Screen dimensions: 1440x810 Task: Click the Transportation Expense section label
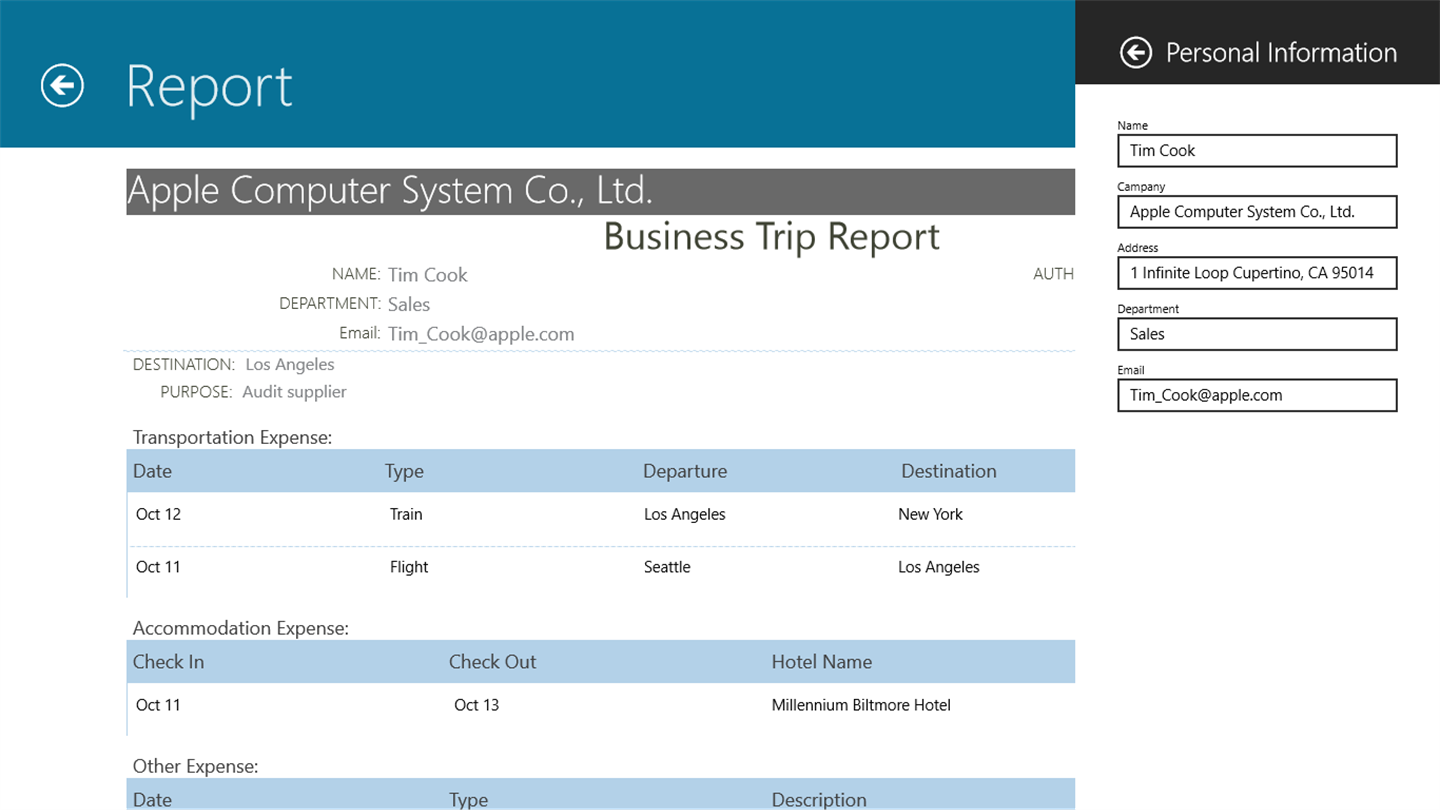coord(232,437)
